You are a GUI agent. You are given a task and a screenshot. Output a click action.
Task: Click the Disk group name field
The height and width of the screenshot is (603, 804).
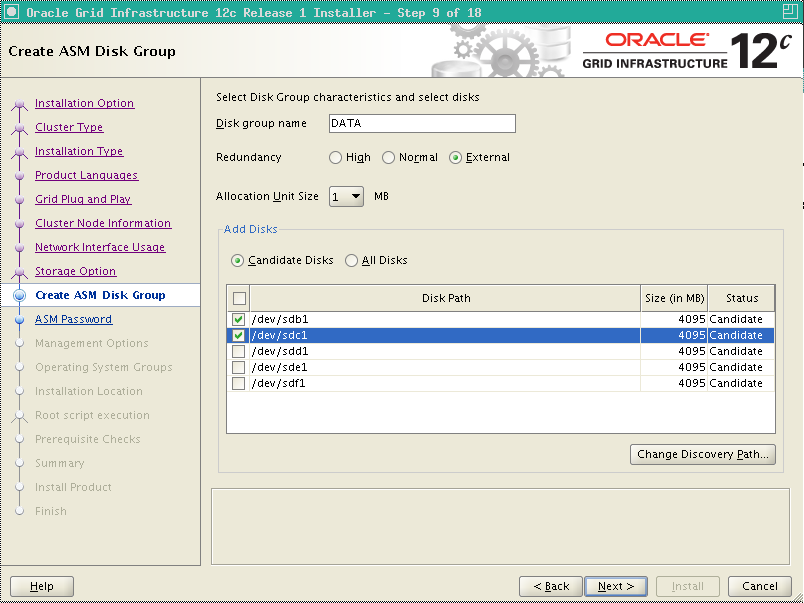coord(422,124)
